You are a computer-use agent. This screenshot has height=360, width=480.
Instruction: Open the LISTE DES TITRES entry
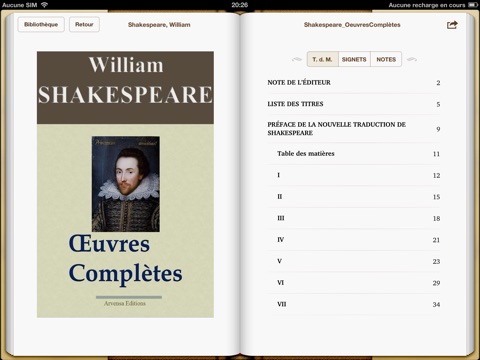(x=354, y=104)
